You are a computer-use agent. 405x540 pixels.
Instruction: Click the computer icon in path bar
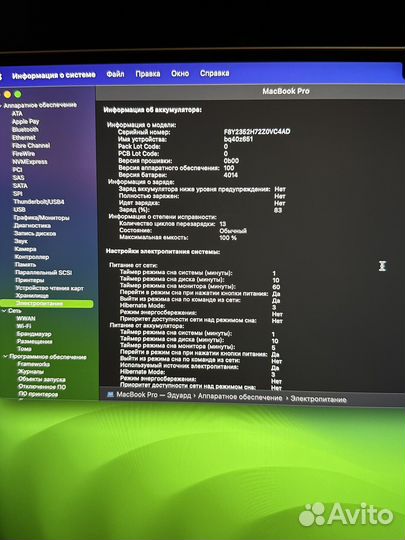pyautogui.click(x=110, y=394)
